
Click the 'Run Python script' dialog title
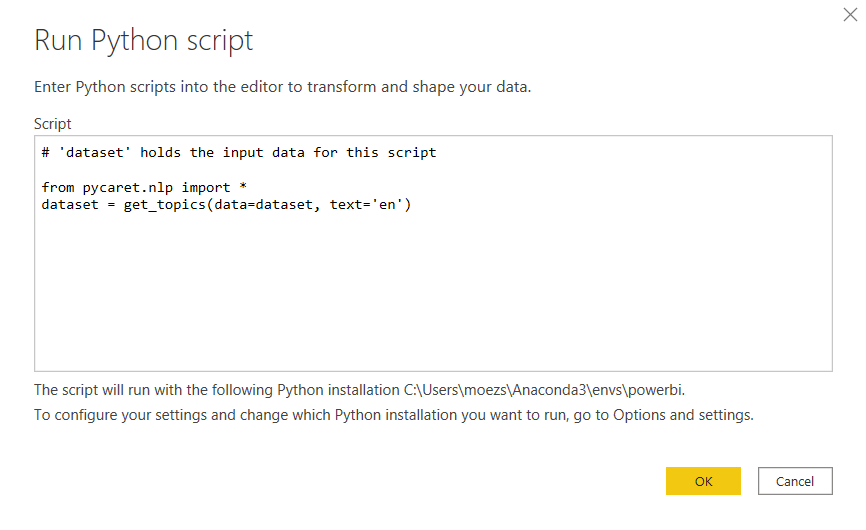pos(143,41)
